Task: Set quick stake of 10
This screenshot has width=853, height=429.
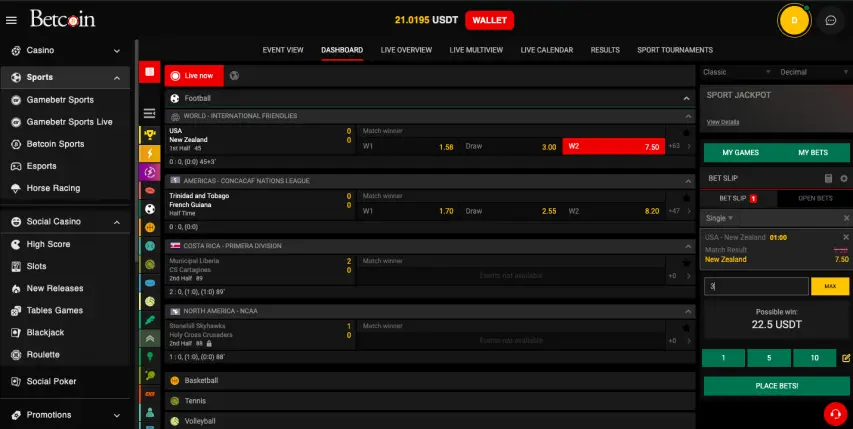Action: coord(814,358)
